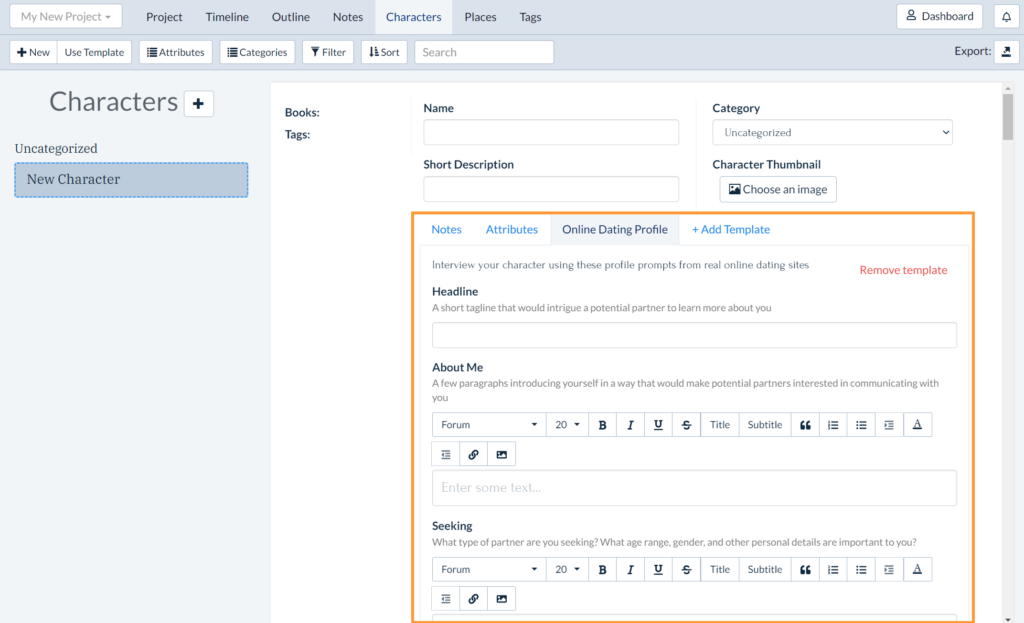Switch to the Timeline section

pyautogui.click(x=227, y=17)
